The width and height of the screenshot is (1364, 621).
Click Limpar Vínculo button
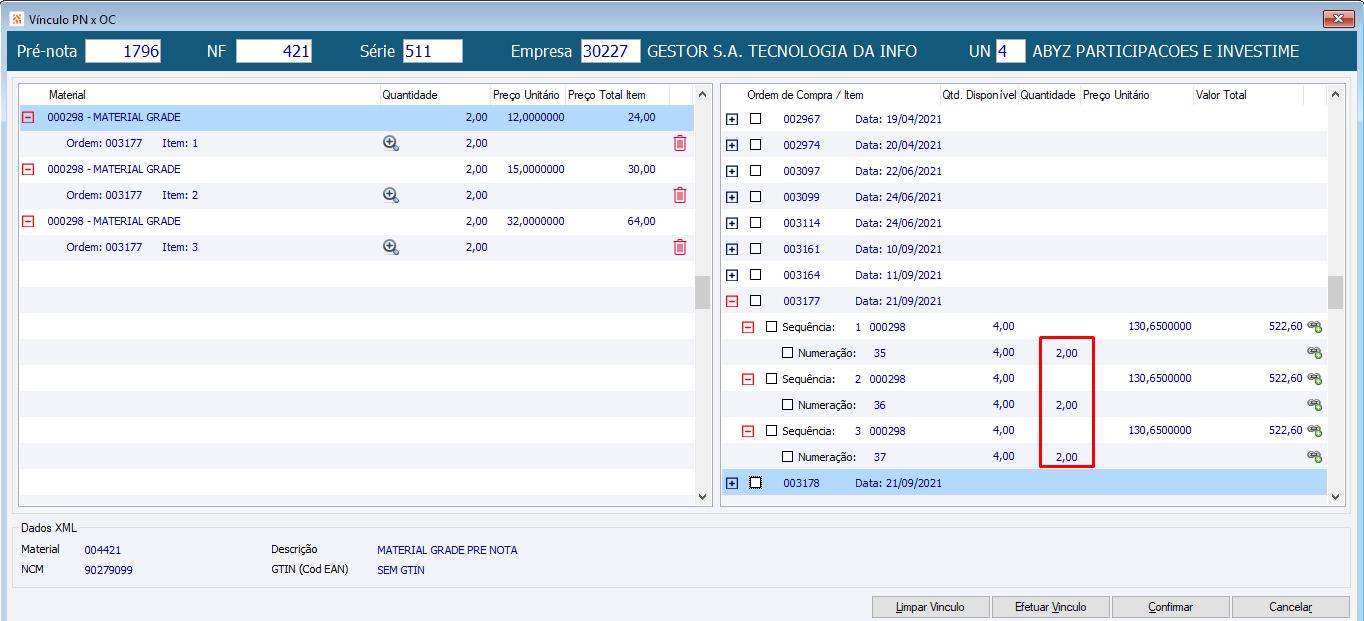click(x=931, y=607)
